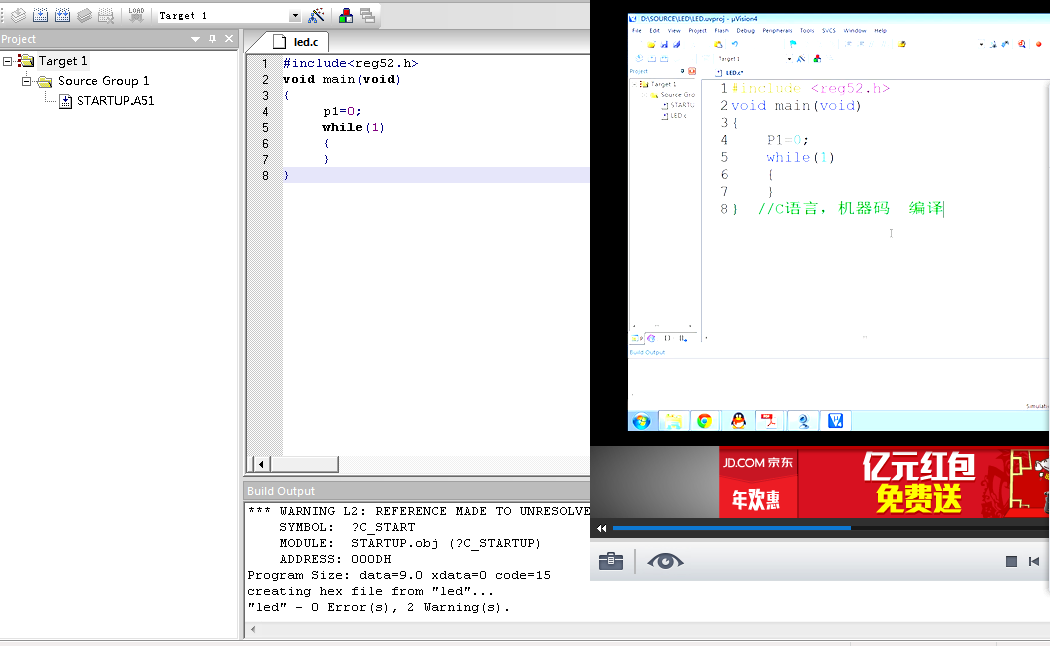Stop video playback with the square button
The image size is (1050, 646).
[1011, 562]
